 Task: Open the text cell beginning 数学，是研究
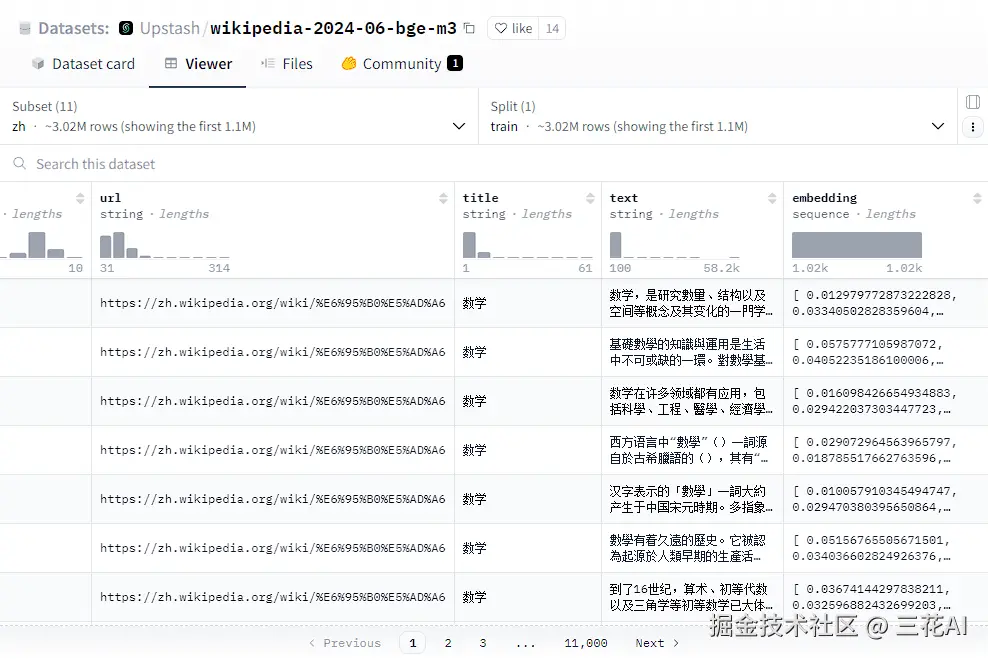point(692,303)
